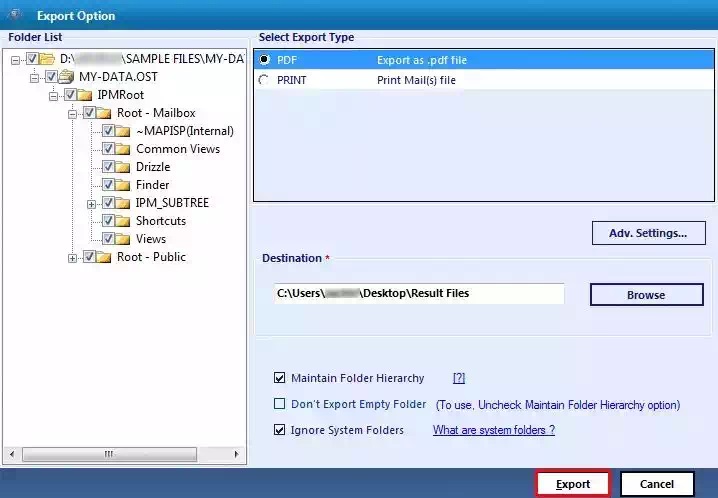The image size is (718, 498).
Task: Uncheck the D:\ root path checkbox
Action: (32, 59)
